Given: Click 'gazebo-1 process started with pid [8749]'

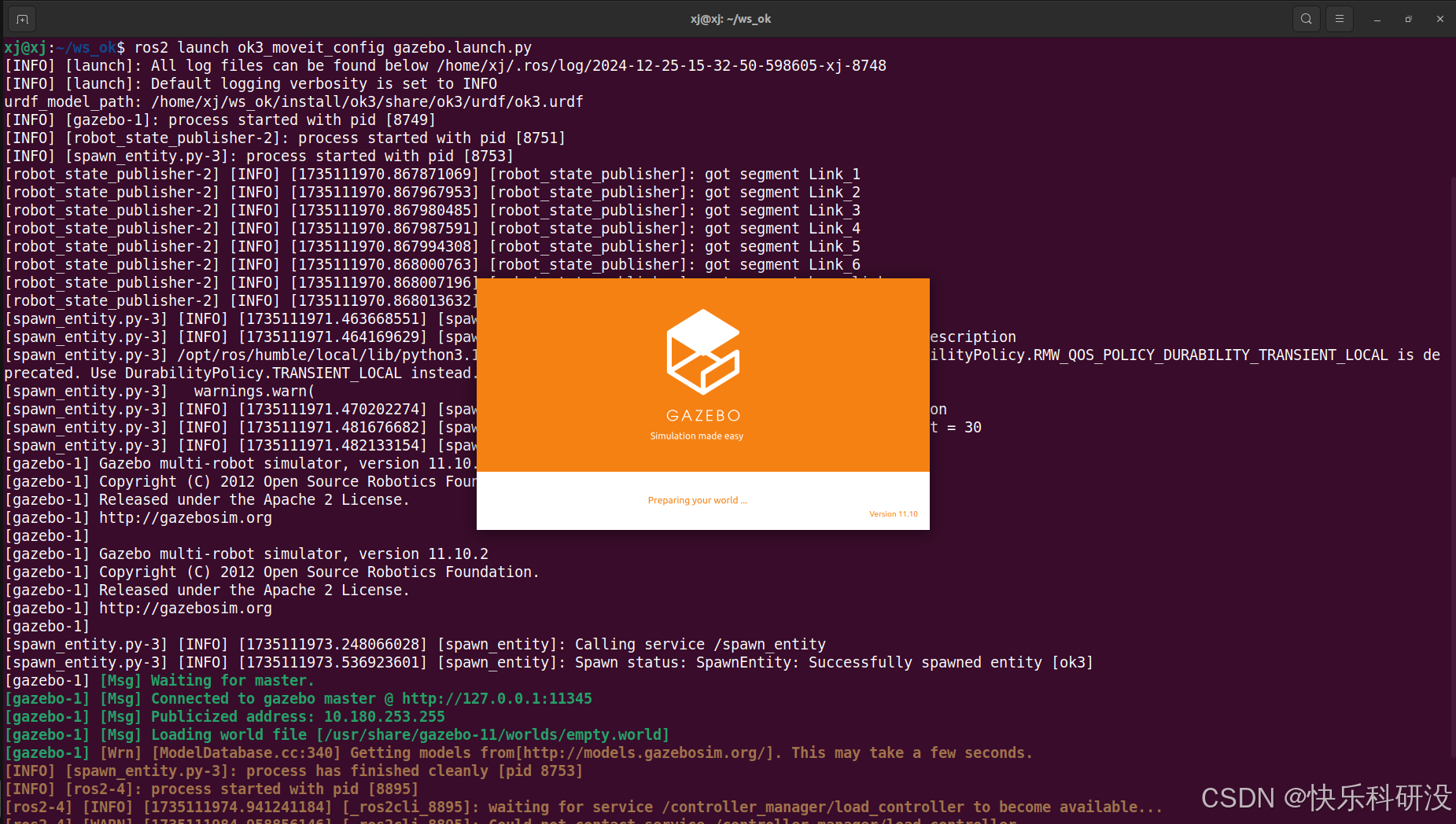Looking at the screenshot, I should tap(220, 120).
